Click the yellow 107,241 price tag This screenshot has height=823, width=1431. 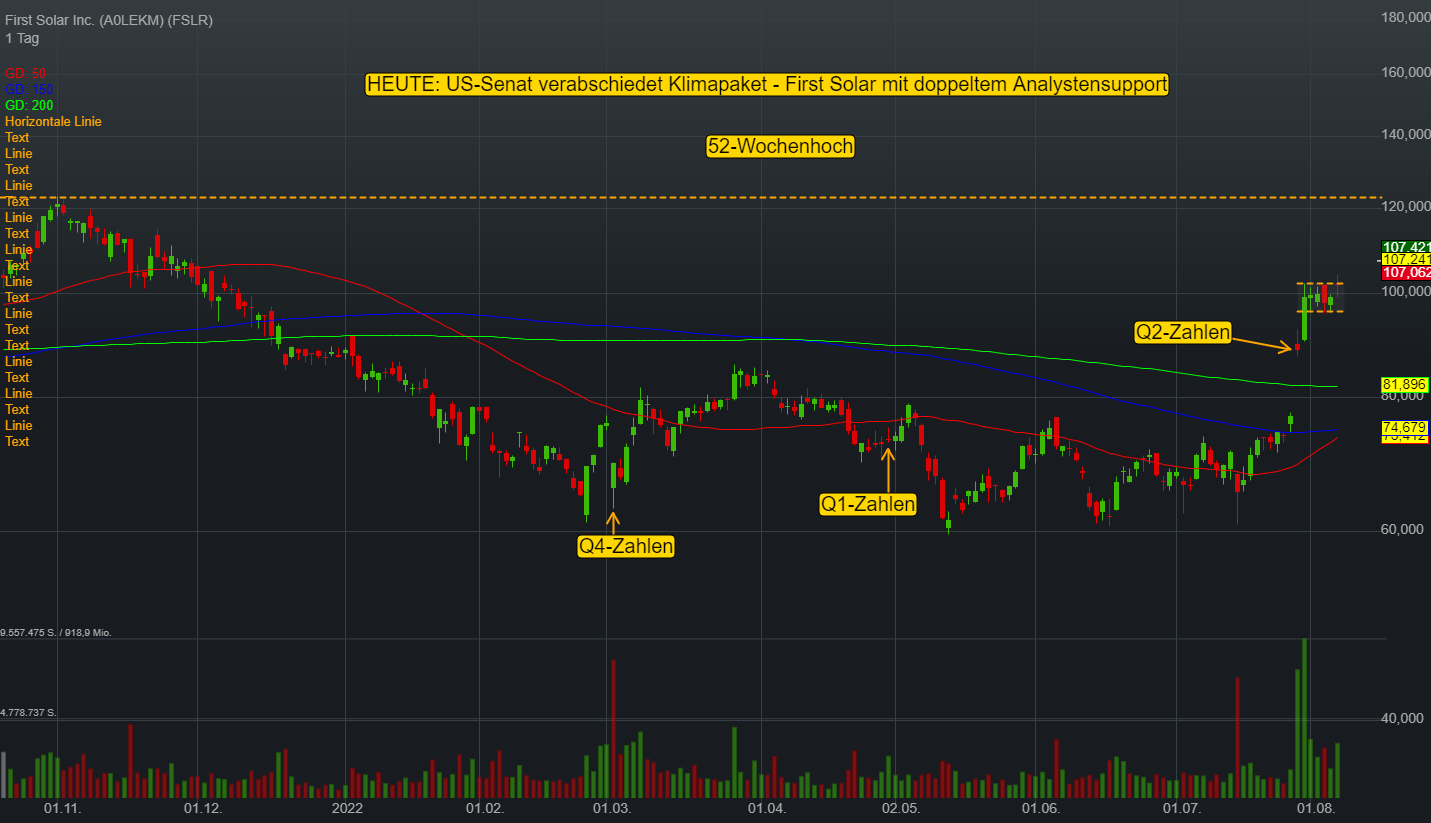(1406, 259)
